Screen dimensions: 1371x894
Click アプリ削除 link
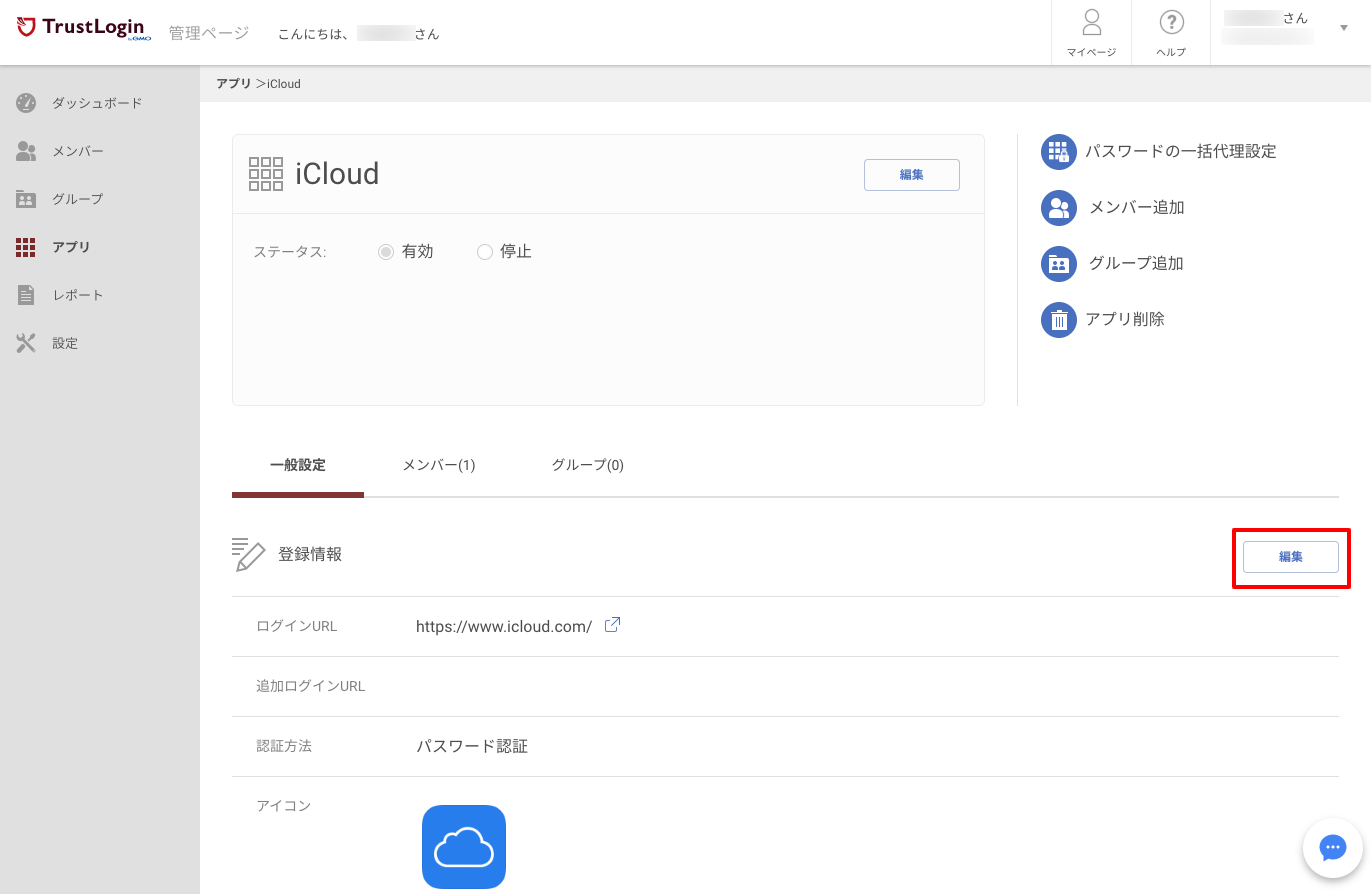point(1125,320)
